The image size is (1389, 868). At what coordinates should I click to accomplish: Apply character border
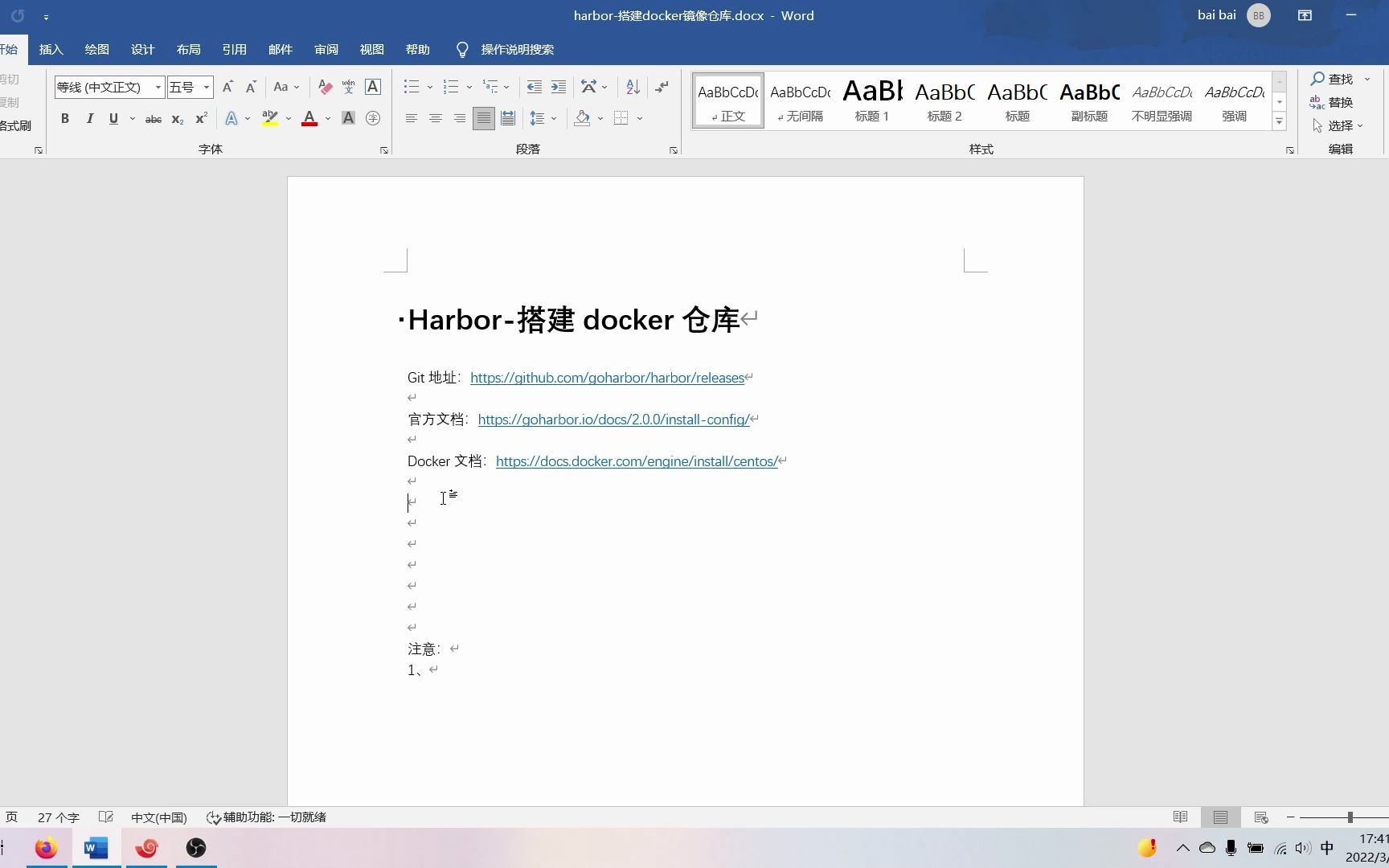pos(373,87)
